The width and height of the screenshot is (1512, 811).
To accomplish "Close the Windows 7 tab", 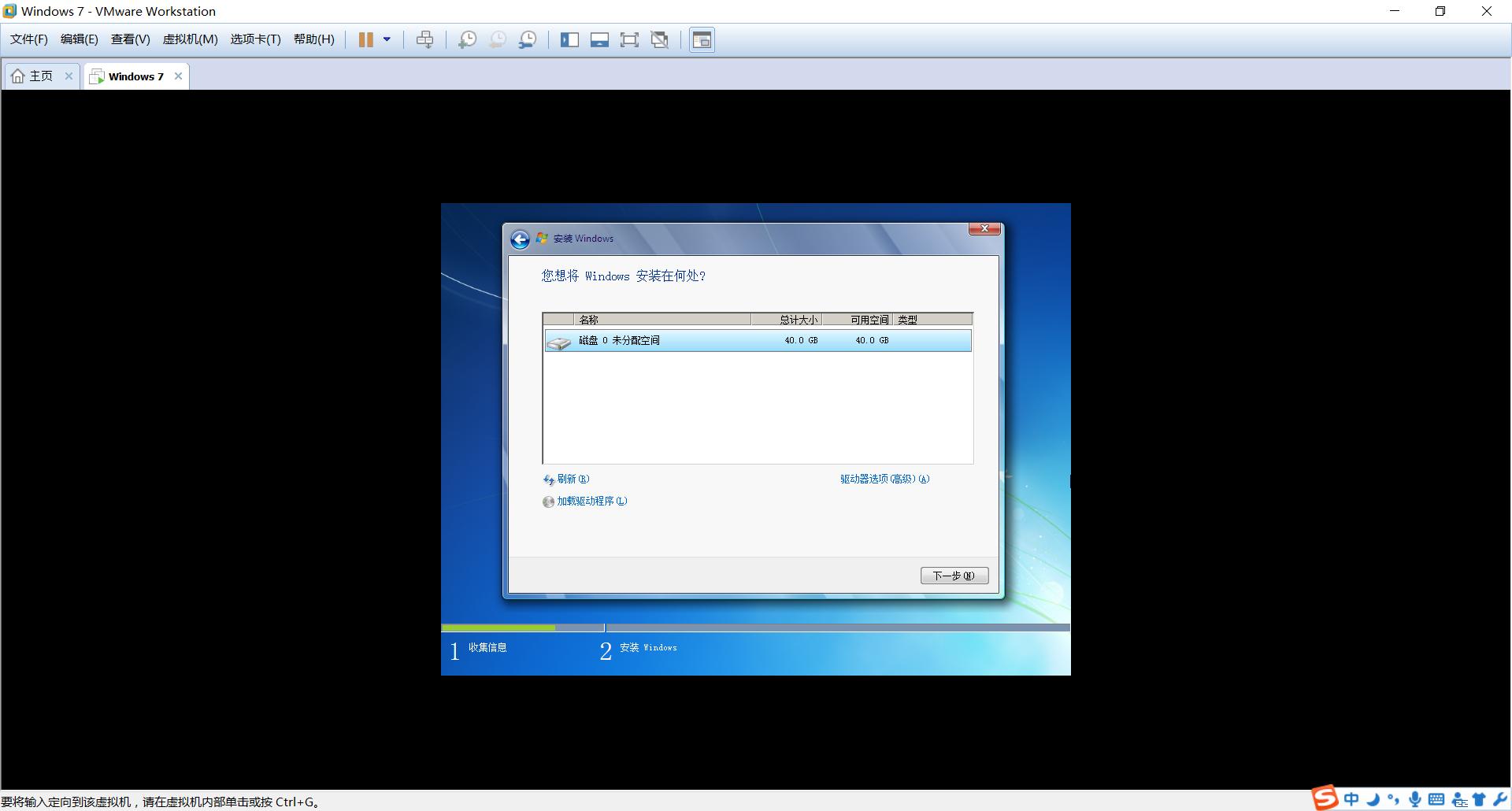I will click(179, 76).
